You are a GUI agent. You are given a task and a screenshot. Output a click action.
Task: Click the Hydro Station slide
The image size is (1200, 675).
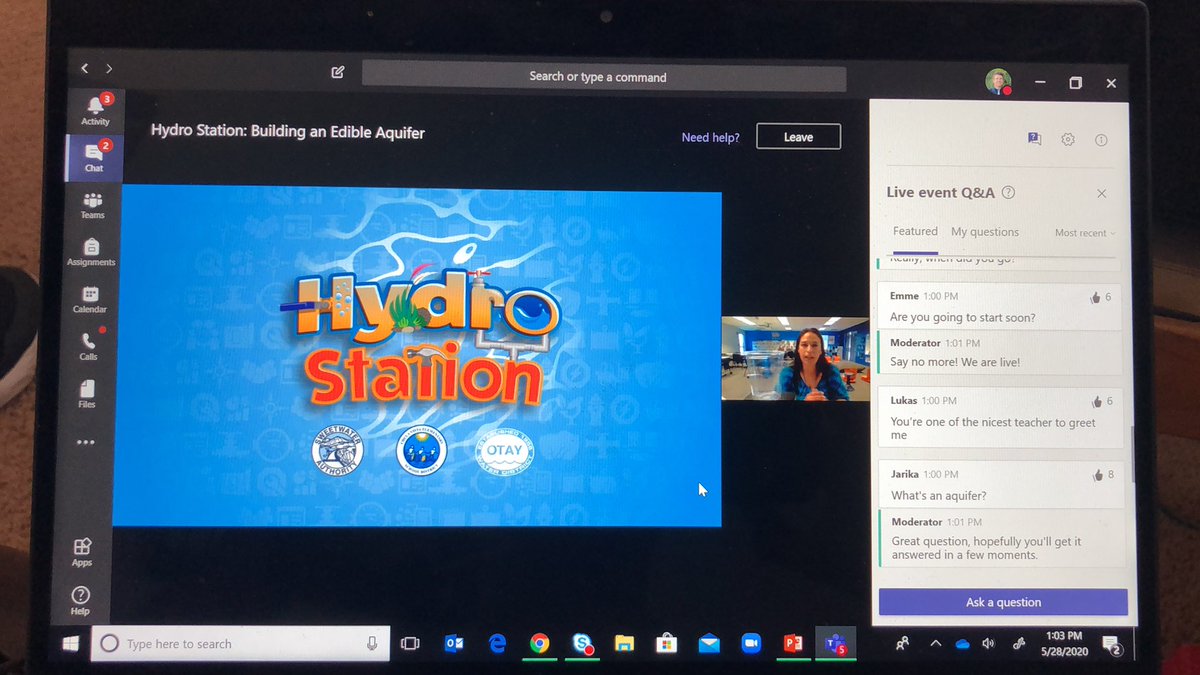[419, 358]
